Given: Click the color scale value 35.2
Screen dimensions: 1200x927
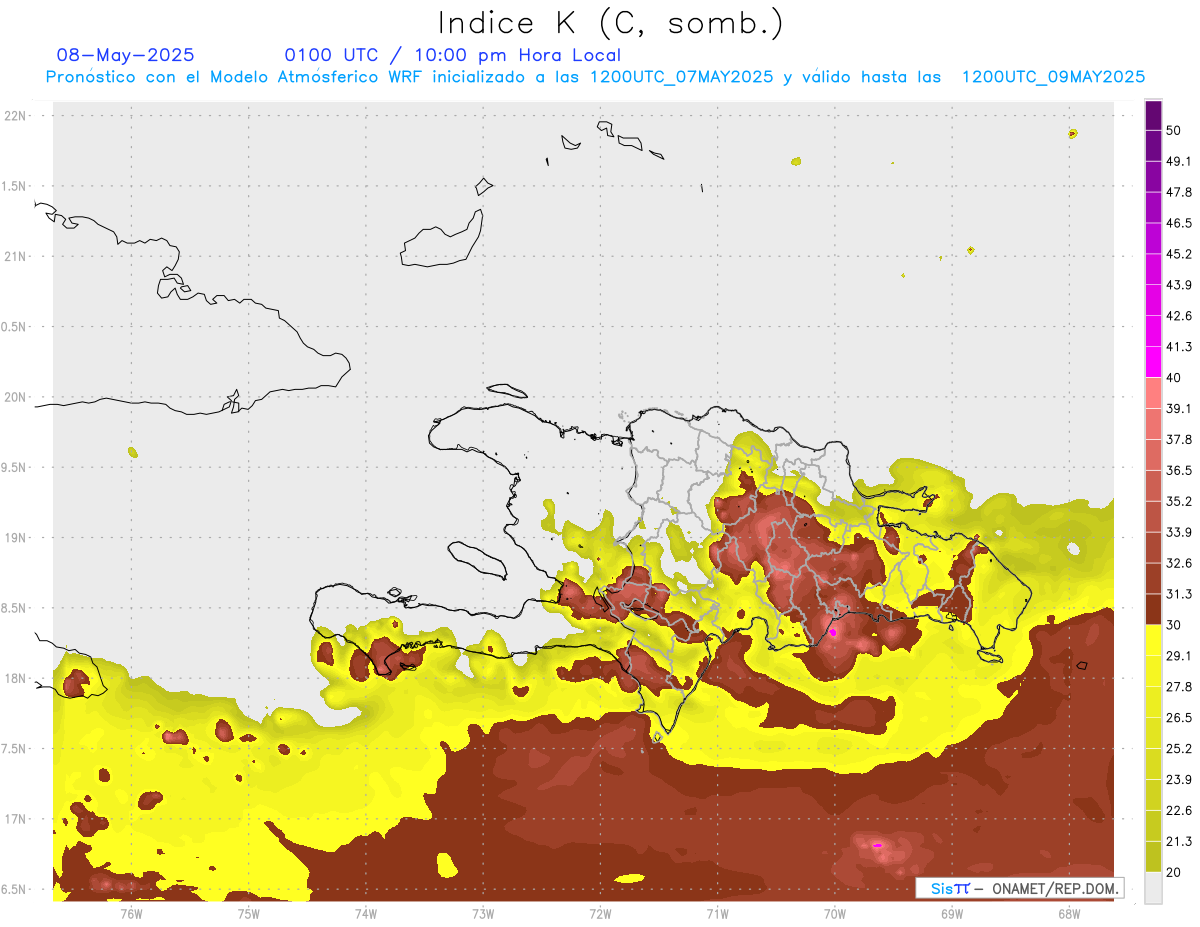Looking at the screenshot, I should 1178,501.
